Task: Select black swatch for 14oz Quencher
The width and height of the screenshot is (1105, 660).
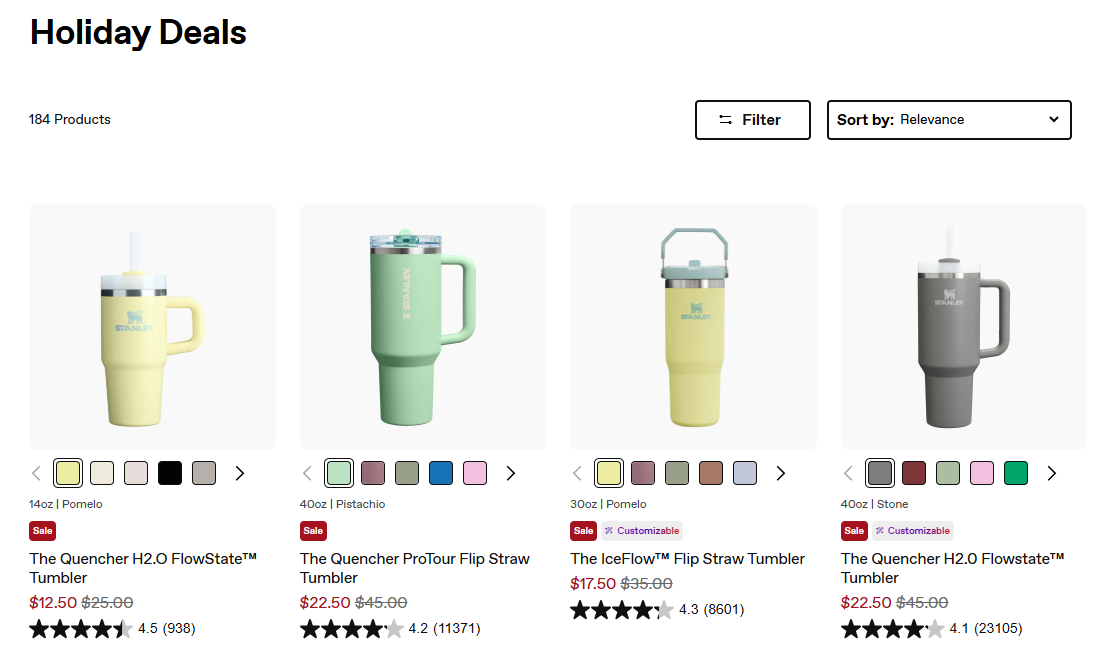Action: 170,473
